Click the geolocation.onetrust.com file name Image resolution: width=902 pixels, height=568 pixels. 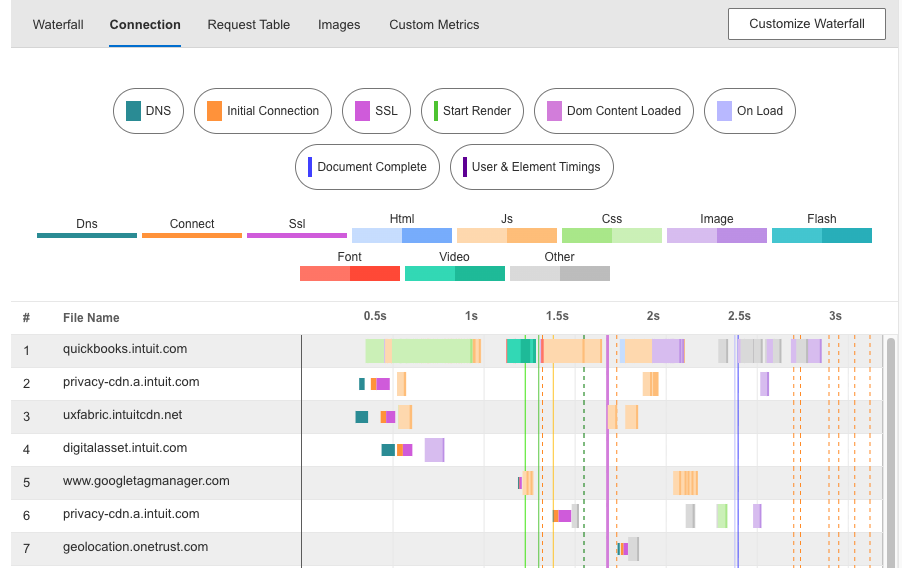[x=135, y=548]
